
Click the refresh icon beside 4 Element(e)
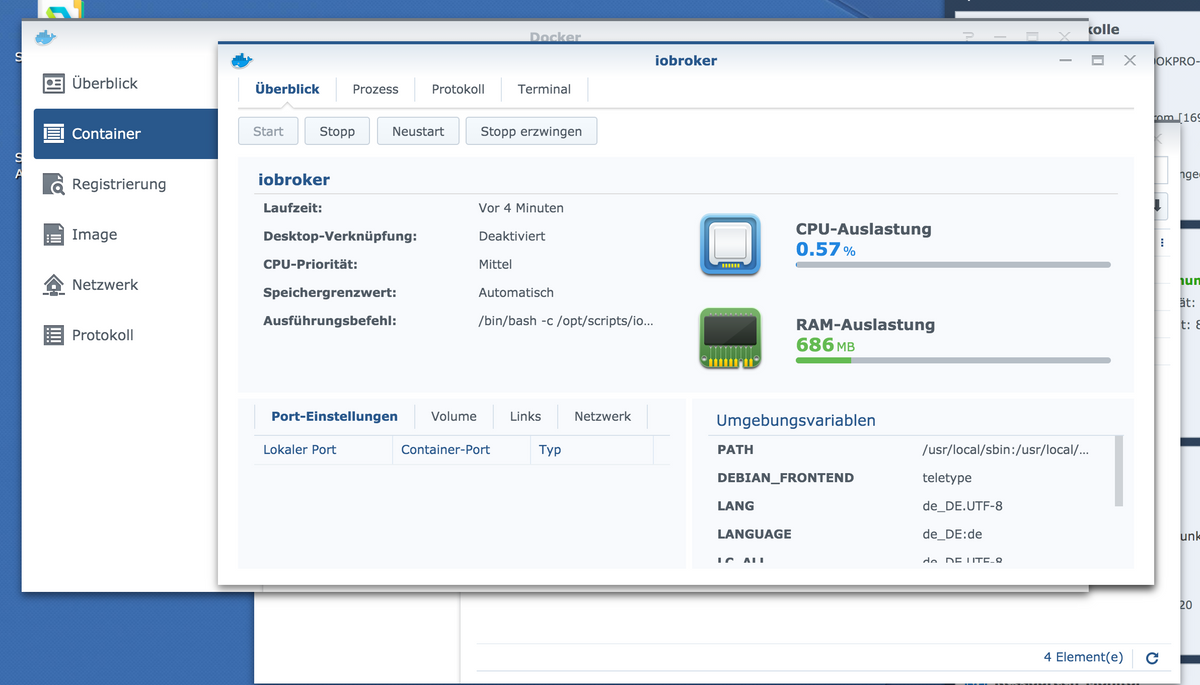[1152, 658]
